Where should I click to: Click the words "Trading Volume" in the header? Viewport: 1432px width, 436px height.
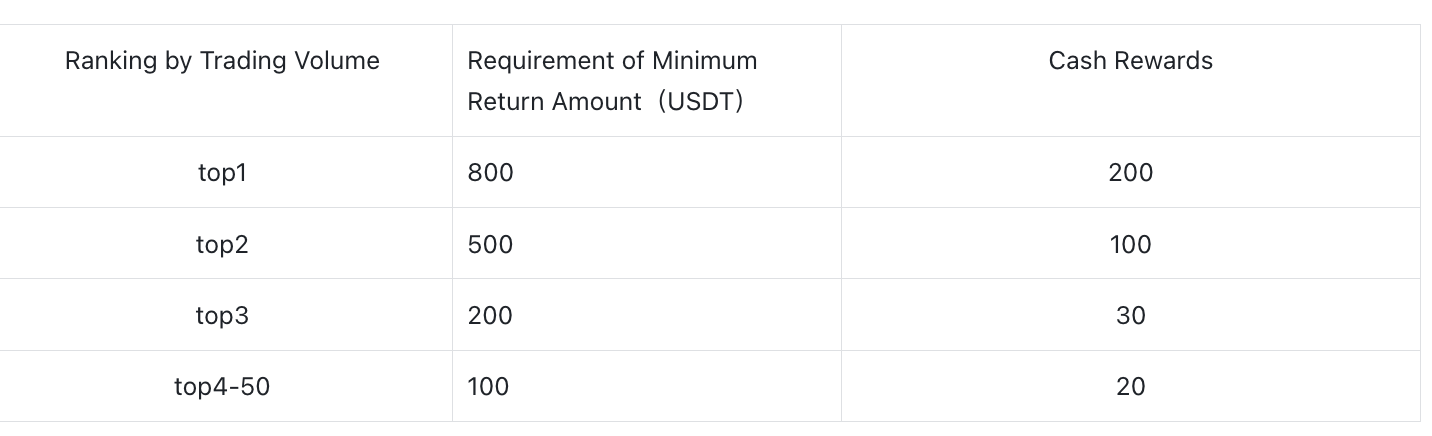[289, 61]
